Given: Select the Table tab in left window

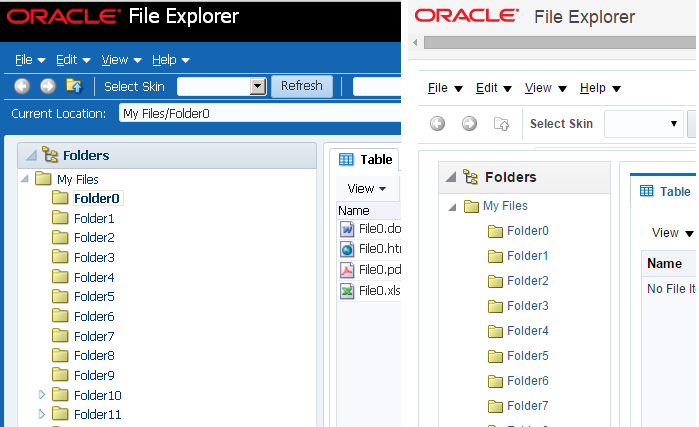Looking at the screenshot, I should [x=365, y=159].
